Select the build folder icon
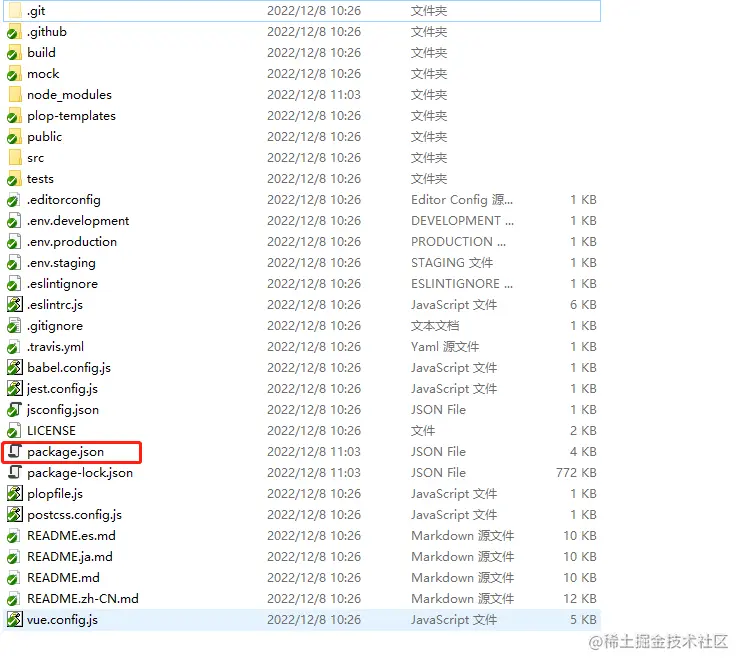The width and height of the screenshot is (747, 669). (14, 52)
